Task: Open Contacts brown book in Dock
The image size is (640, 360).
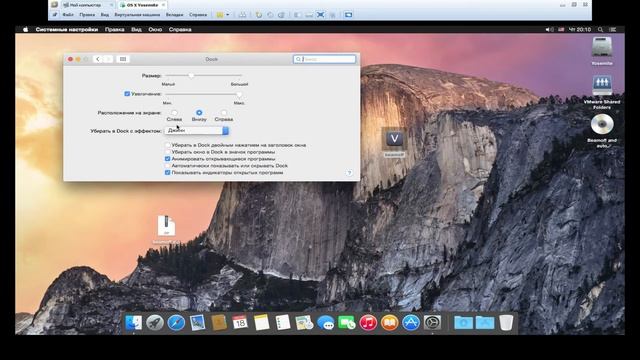Action: tap(219, 323)
